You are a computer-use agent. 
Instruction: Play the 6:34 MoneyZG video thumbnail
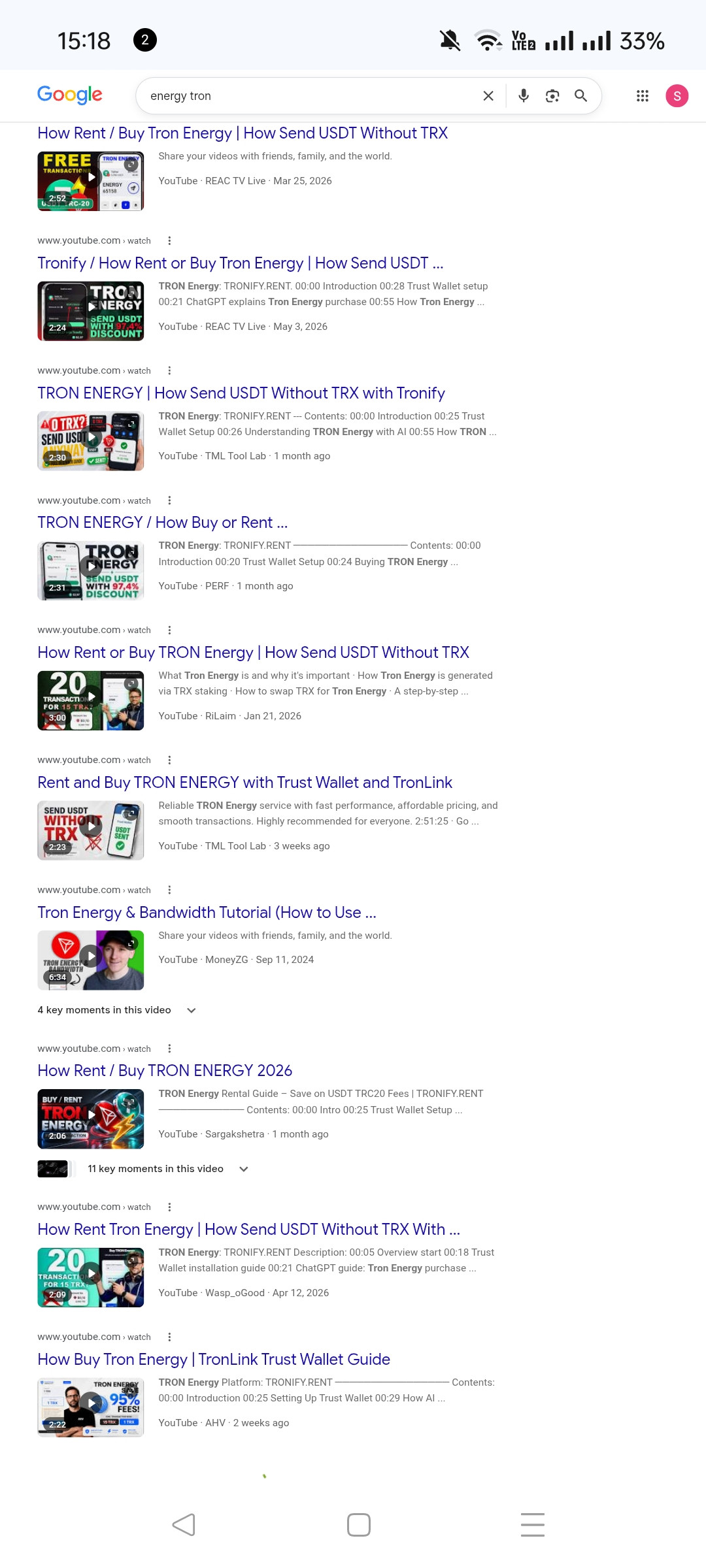point(91,960)
